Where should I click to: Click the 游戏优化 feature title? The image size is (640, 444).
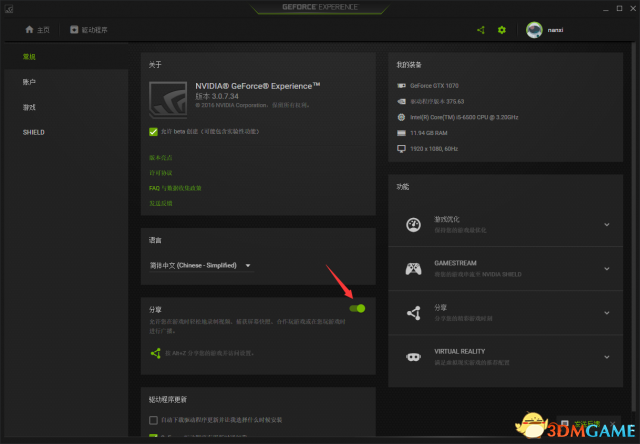coord(447,219)
